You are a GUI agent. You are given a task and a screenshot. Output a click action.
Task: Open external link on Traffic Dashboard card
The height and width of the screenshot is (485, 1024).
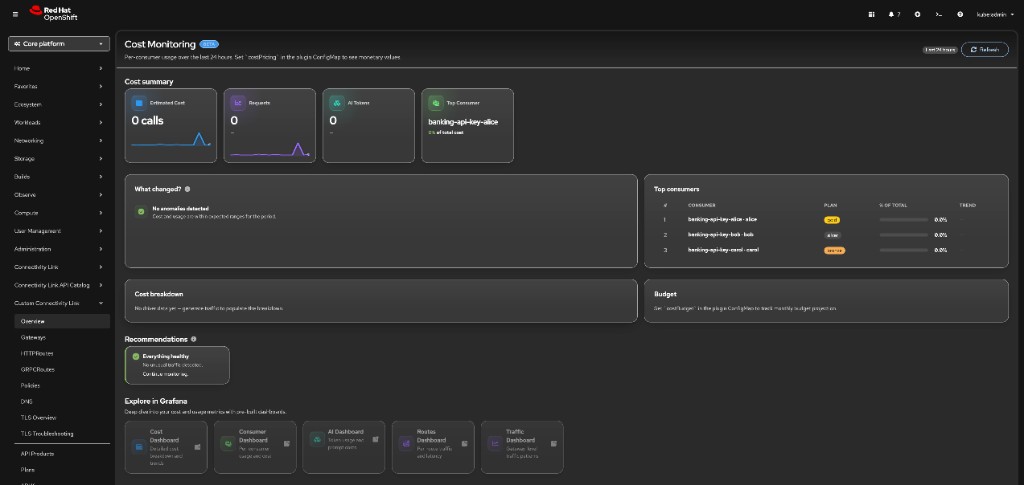tap(554, 443)
